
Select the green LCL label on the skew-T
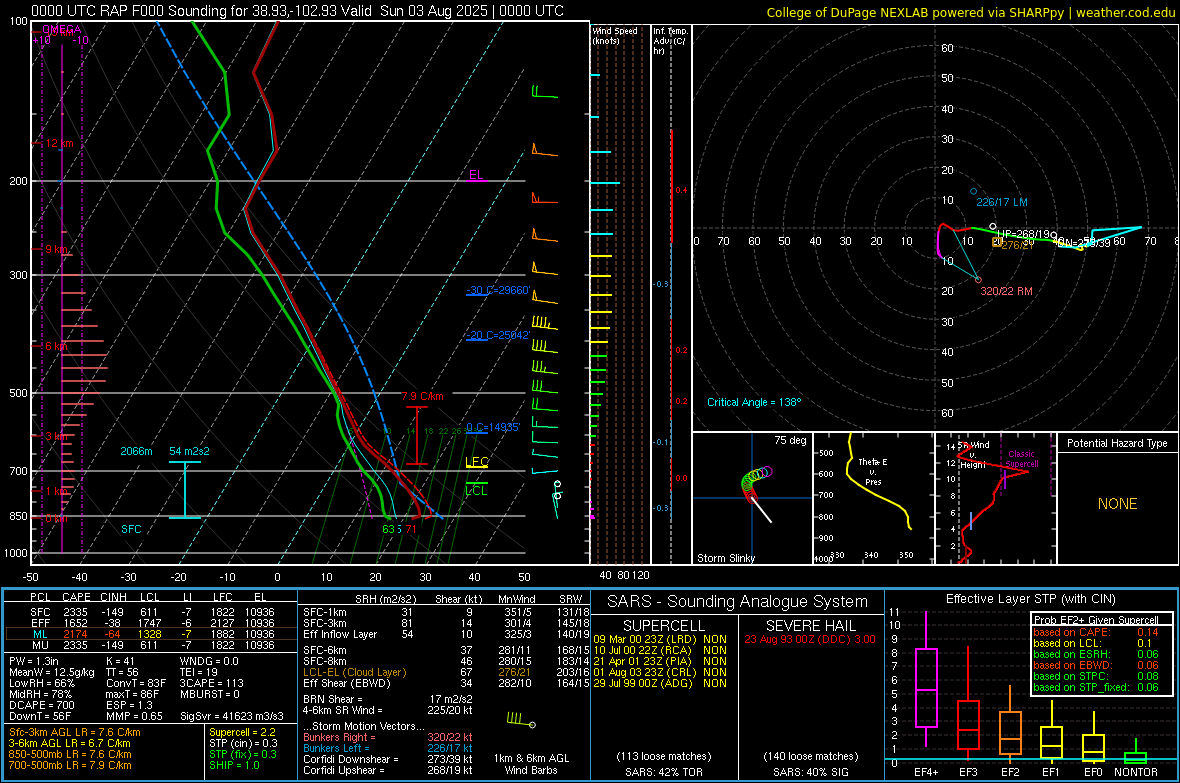pos(476,491)
